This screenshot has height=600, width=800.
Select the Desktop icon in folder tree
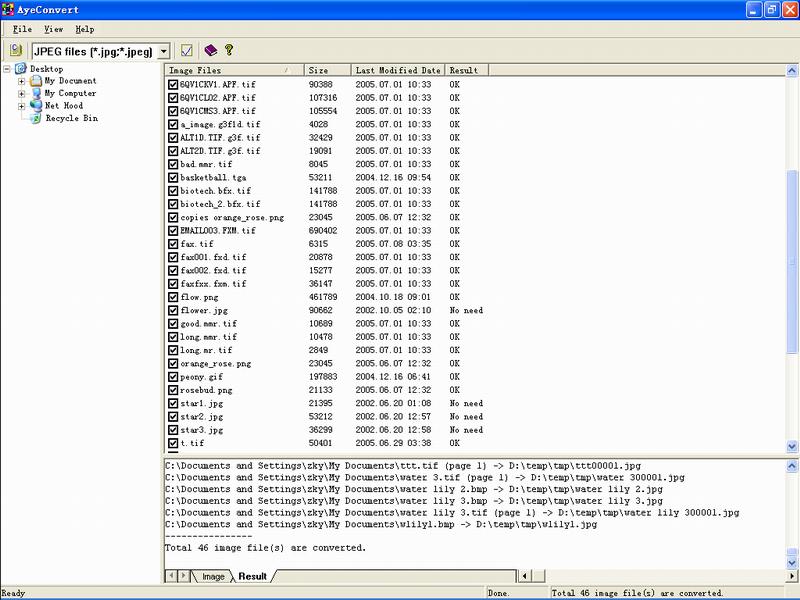point(21,69)
